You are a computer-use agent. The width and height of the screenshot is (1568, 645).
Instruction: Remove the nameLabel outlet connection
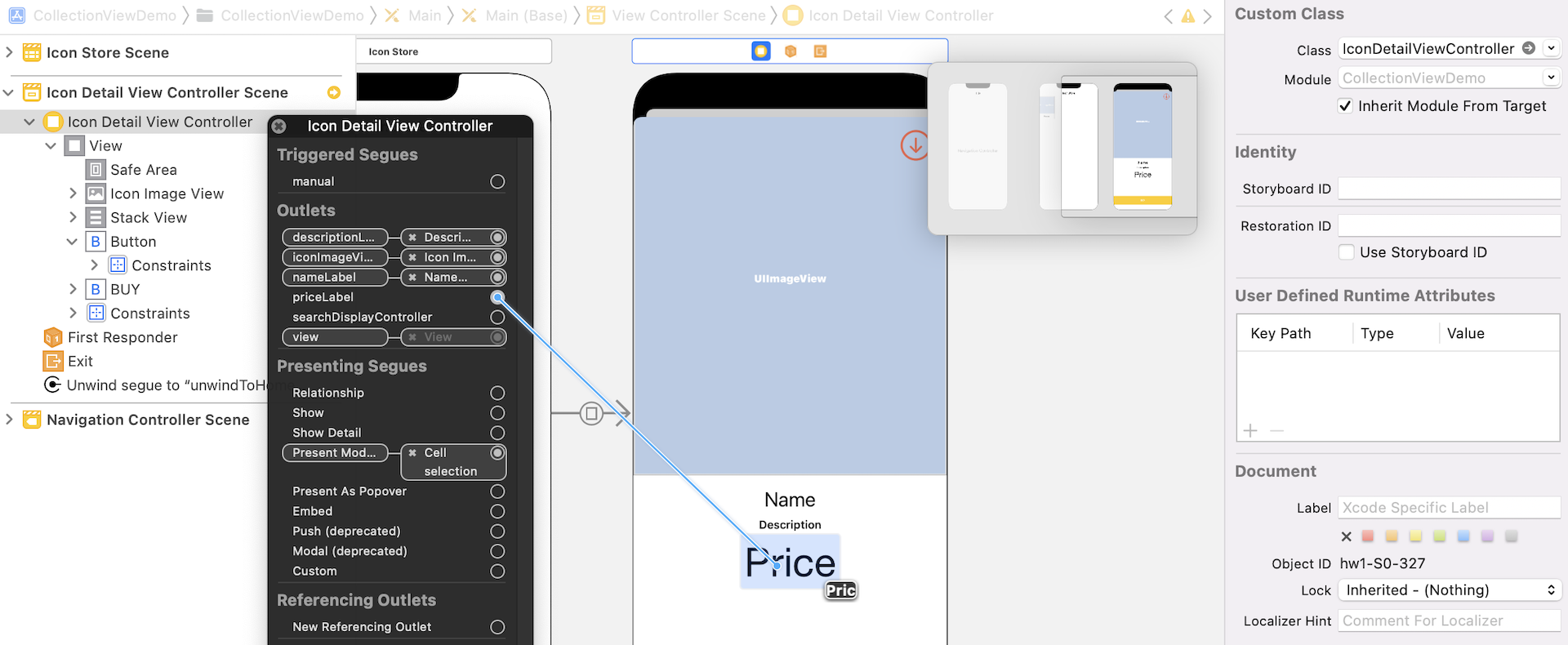click(413, 278)
